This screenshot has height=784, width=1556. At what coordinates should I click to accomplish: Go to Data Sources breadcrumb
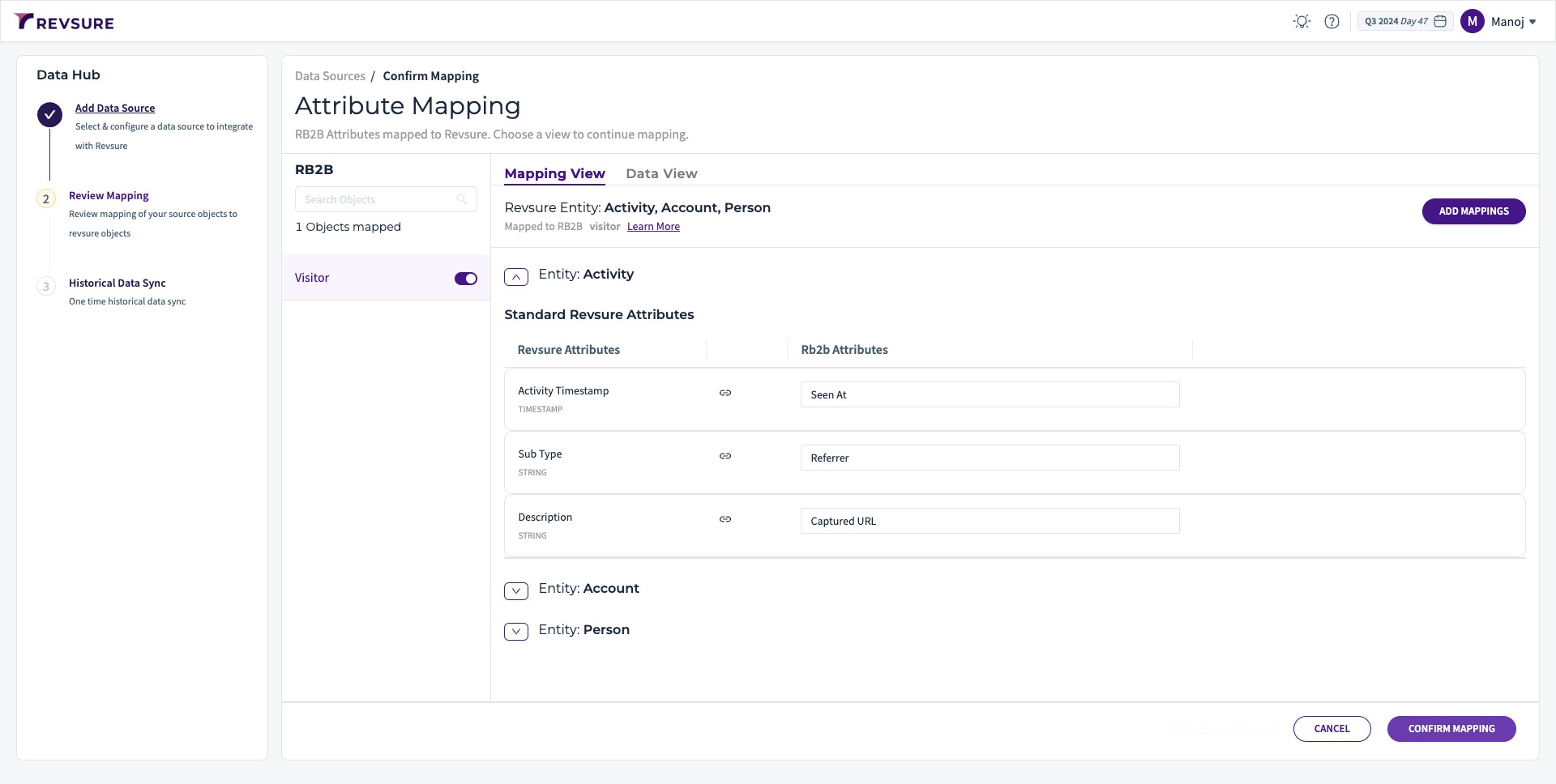pyautogui.click(x=330, y=76)
